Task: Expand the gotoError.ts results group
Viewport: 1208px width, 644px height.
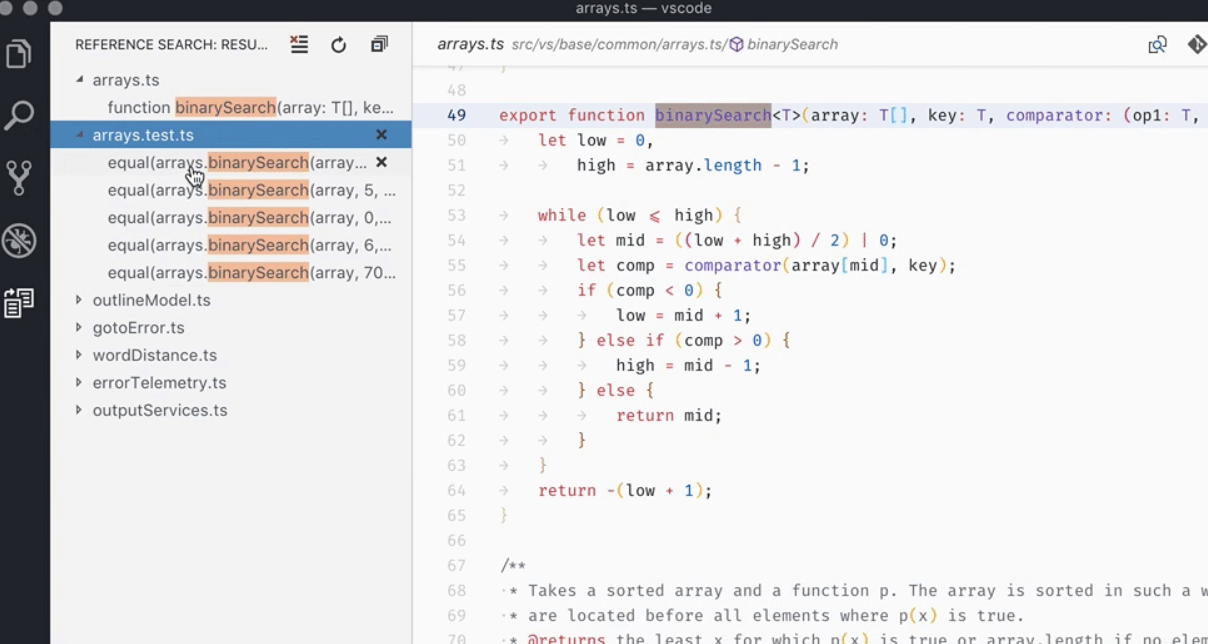Action: pyautogui.click(x=80, y=328)
